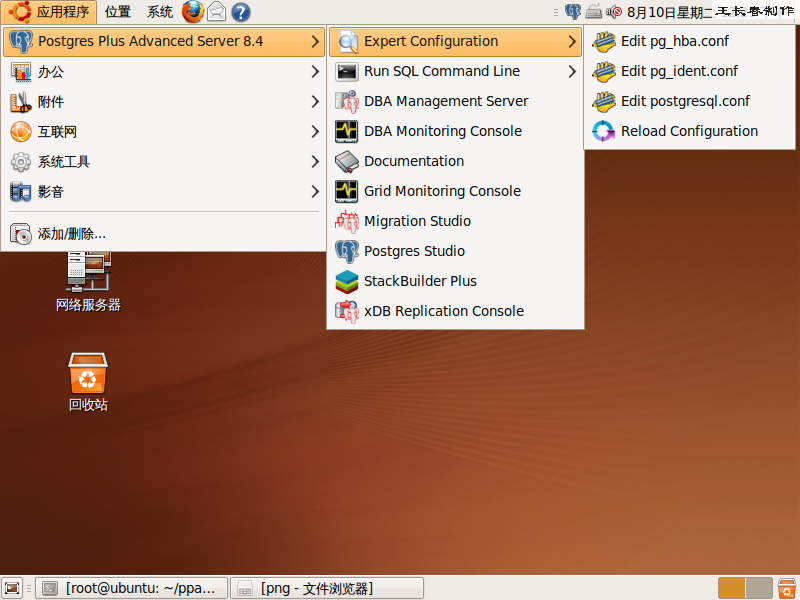Click the StackBuilder Plus layered cube icon
The height and width of the screenshot is (600, 800).
coord(347,282)
